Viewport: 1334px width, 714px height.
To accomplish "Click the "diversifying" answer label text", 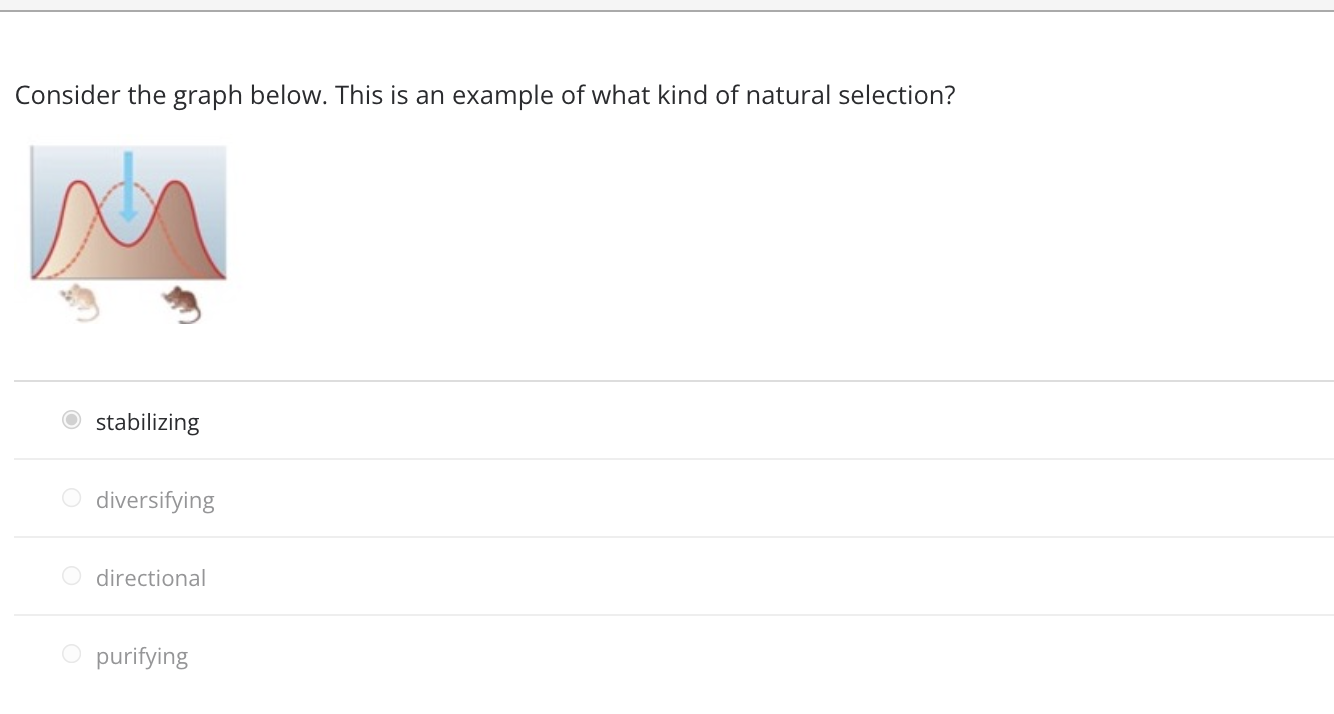I will click(x=155, y=500).
